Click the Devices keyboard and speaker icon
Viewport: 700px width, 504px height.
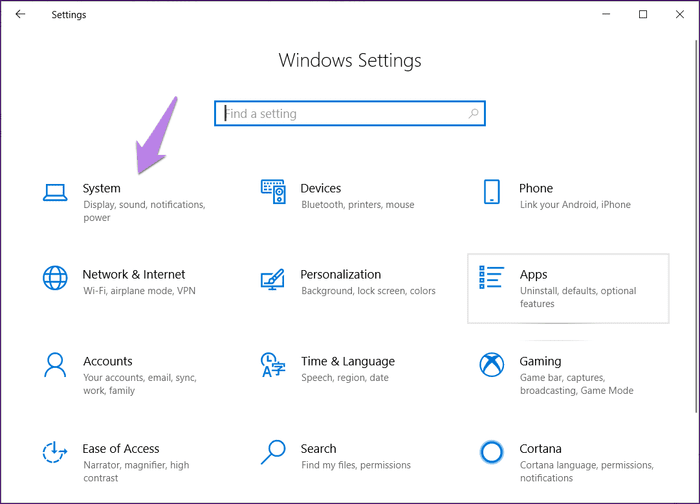pos(273,192)
